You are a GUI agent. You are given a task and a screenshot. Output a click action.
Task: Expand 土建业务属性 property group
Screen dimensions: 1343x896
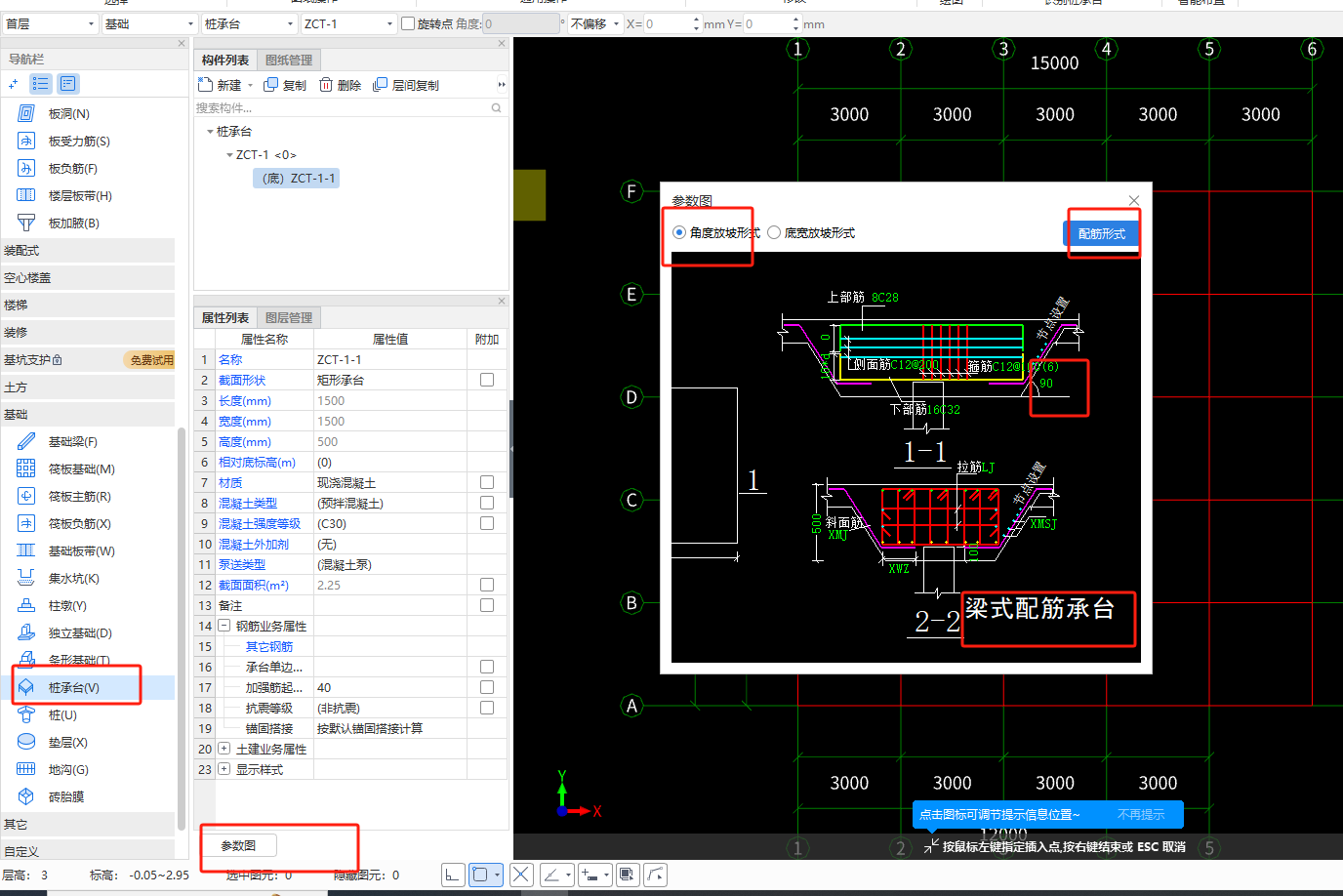224,749
